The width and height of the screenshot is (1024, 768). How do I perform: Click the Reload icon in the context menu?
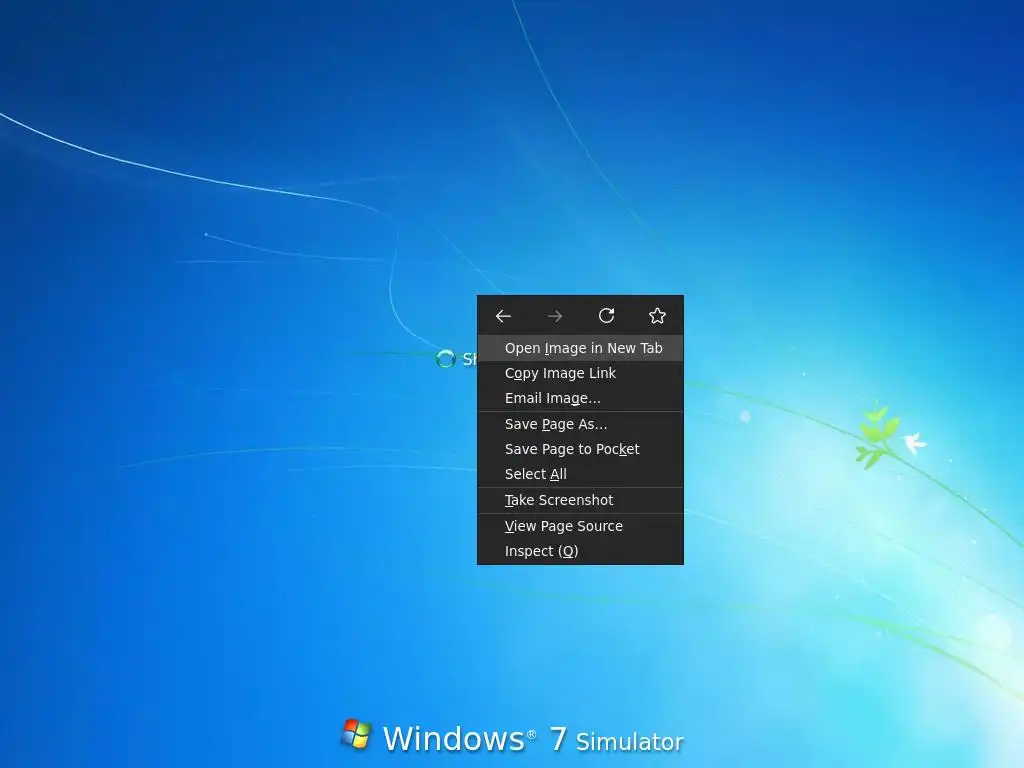coord(606,315)
